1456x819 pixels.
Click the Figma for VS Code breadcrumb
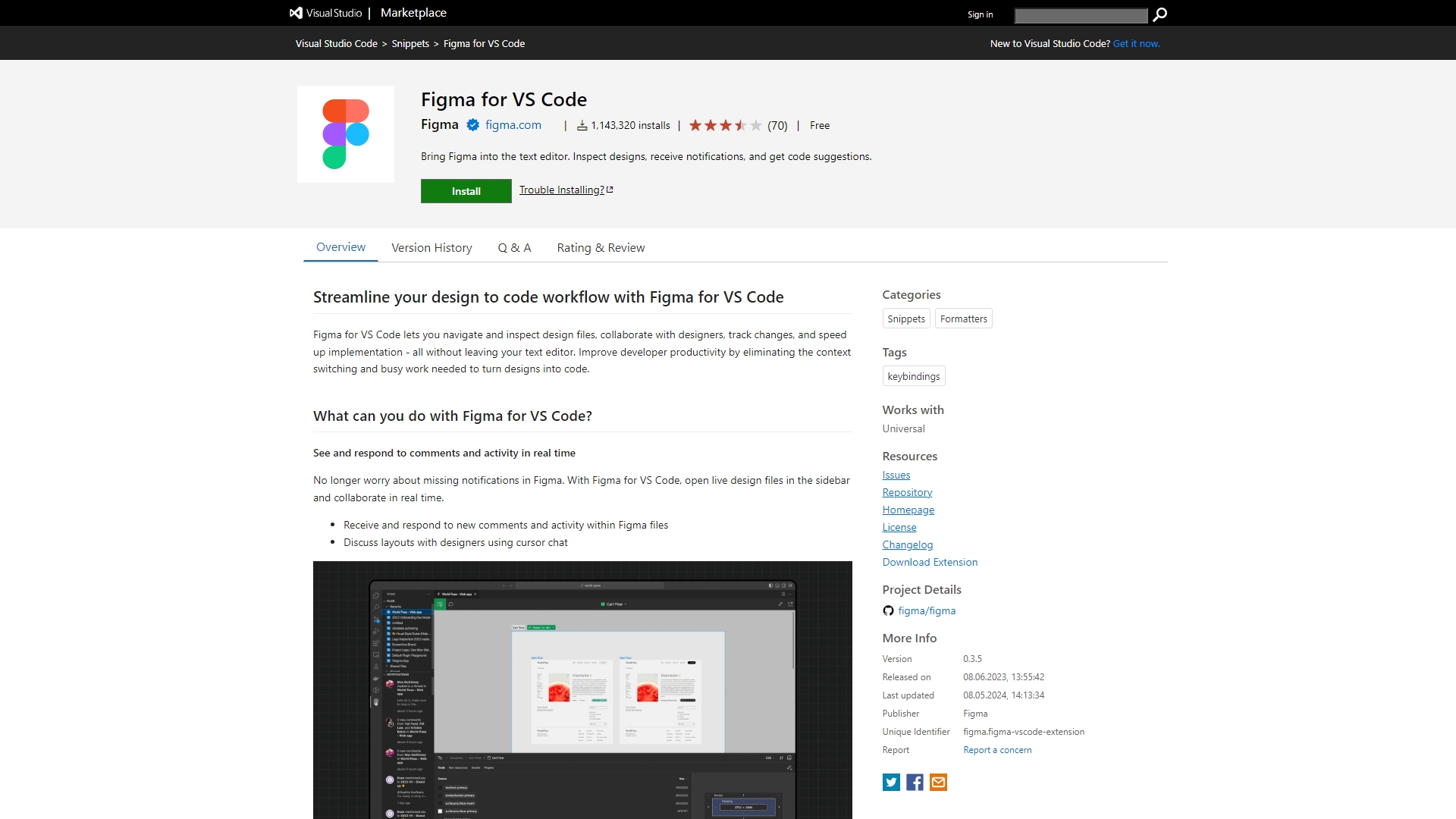484,44
